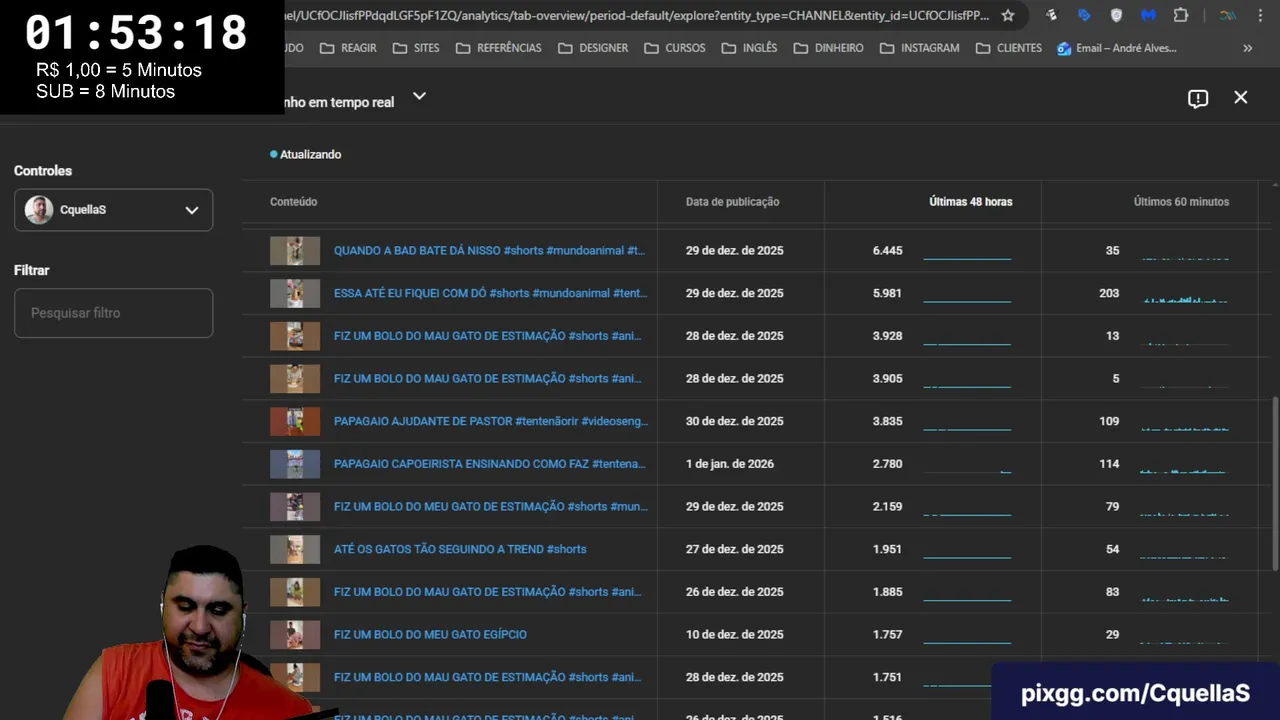
Task: Click the browser address bar URL
Action: pos(637,15)
